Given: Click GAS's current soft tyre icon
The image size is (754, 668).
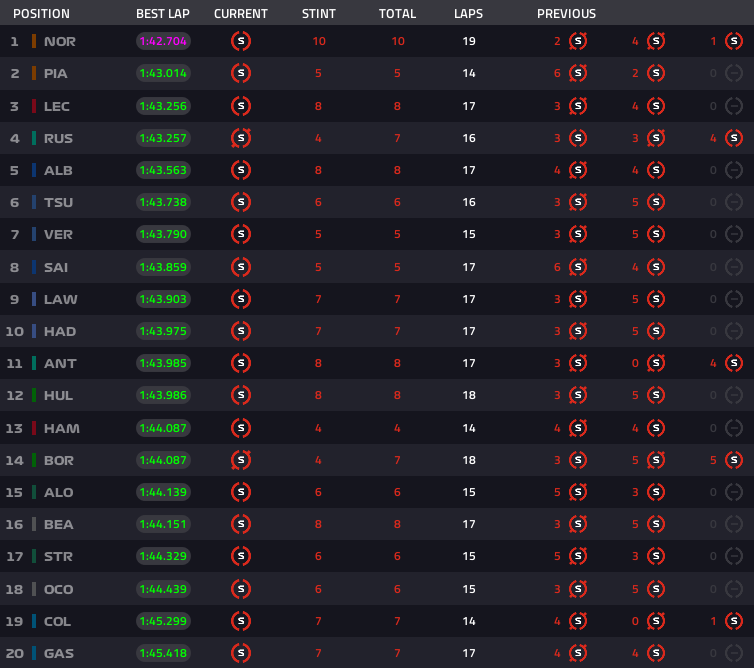Looking at the screenshot, I should [x=241, y=653].
